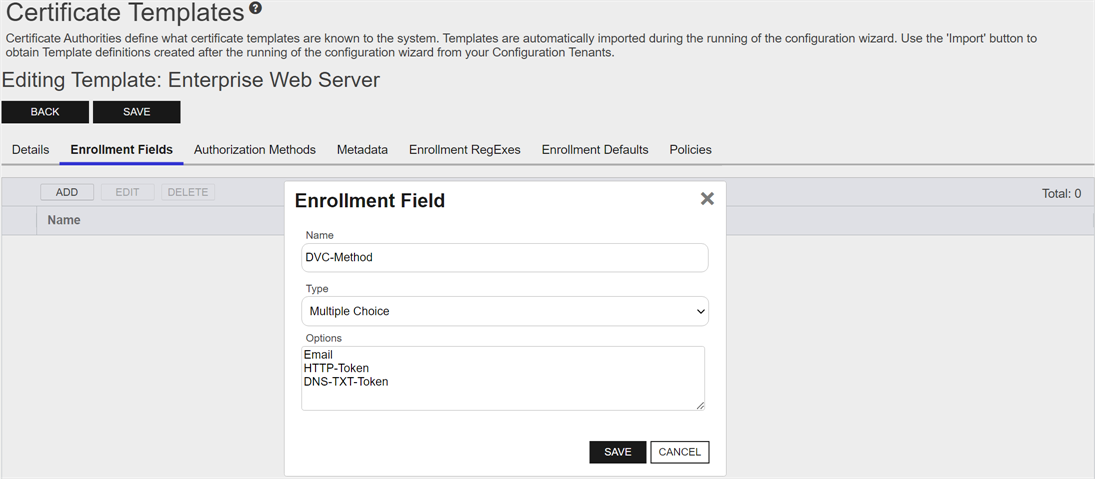This screenshot has width=1095, height=479.
Task: Click ADD to create enrollment field
Action: pos(67,192)
